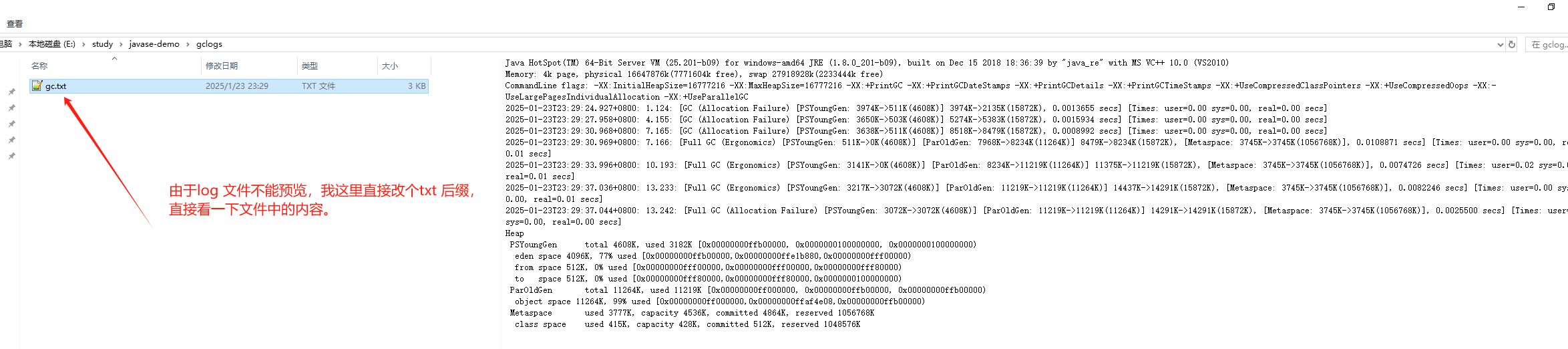Expand the address bar history dropdown
The width and height of the screenshot is (1568, 349).
1501,44
